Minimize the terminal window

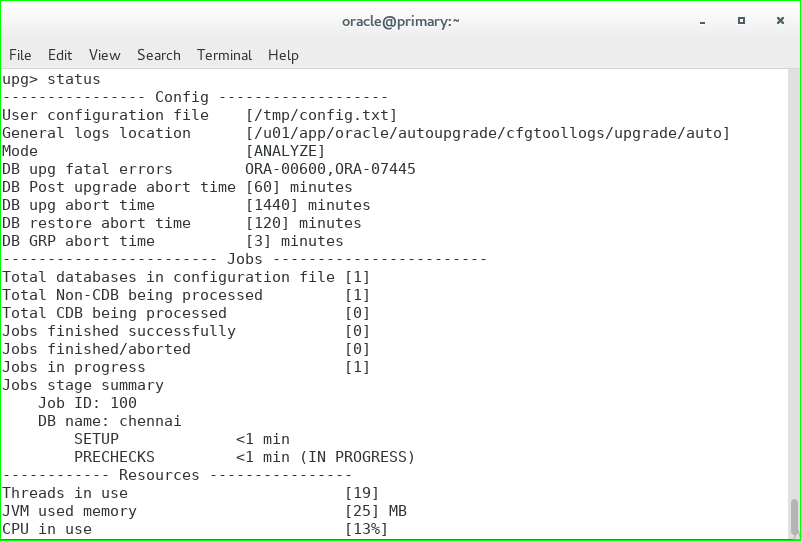tap(706, 20)
